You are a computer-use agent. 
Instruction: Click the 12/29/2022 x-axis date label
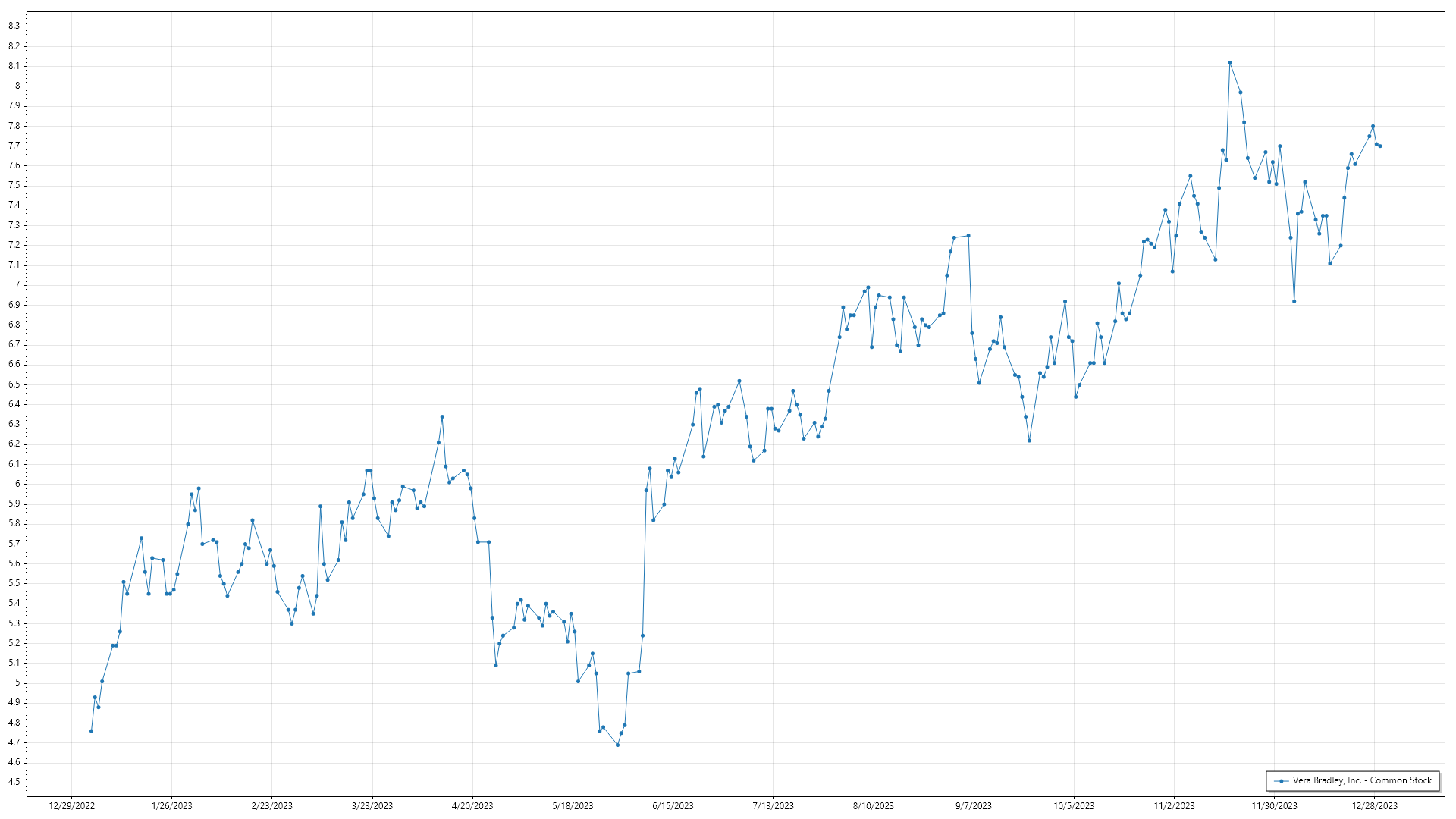click(71, 806)
